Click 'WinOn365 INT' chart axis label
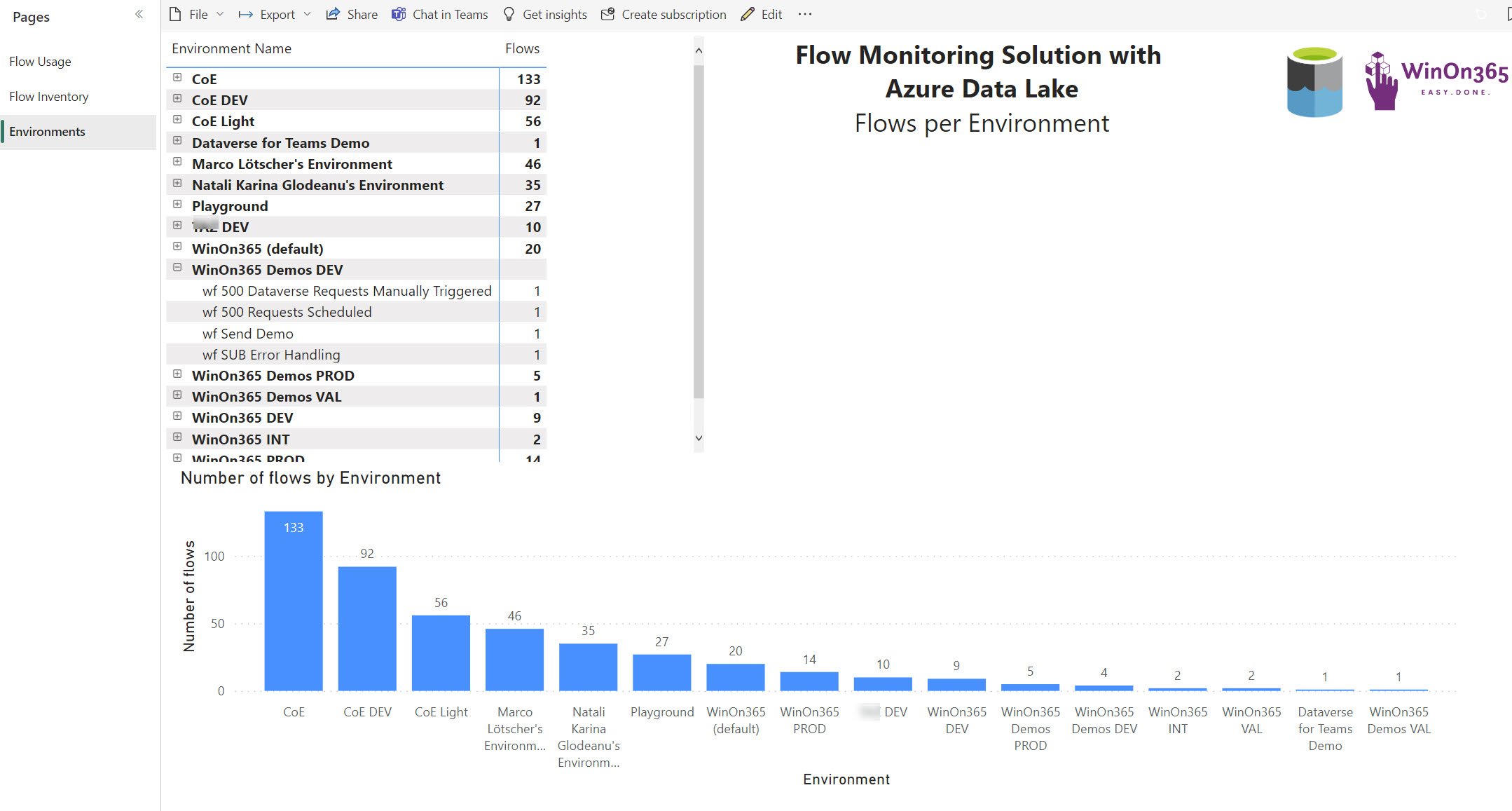The image size is (1512, 811). tap(1178, 721)
